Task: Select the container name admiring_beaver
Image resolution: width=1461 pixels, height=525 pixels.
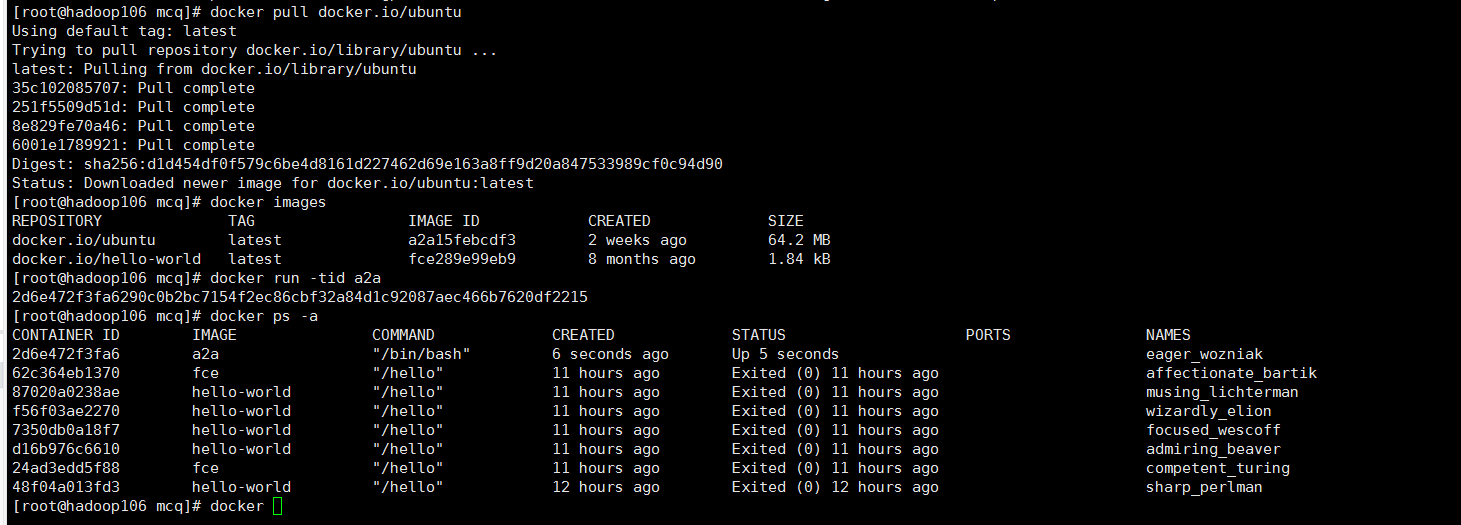Action: point(1213,449)
